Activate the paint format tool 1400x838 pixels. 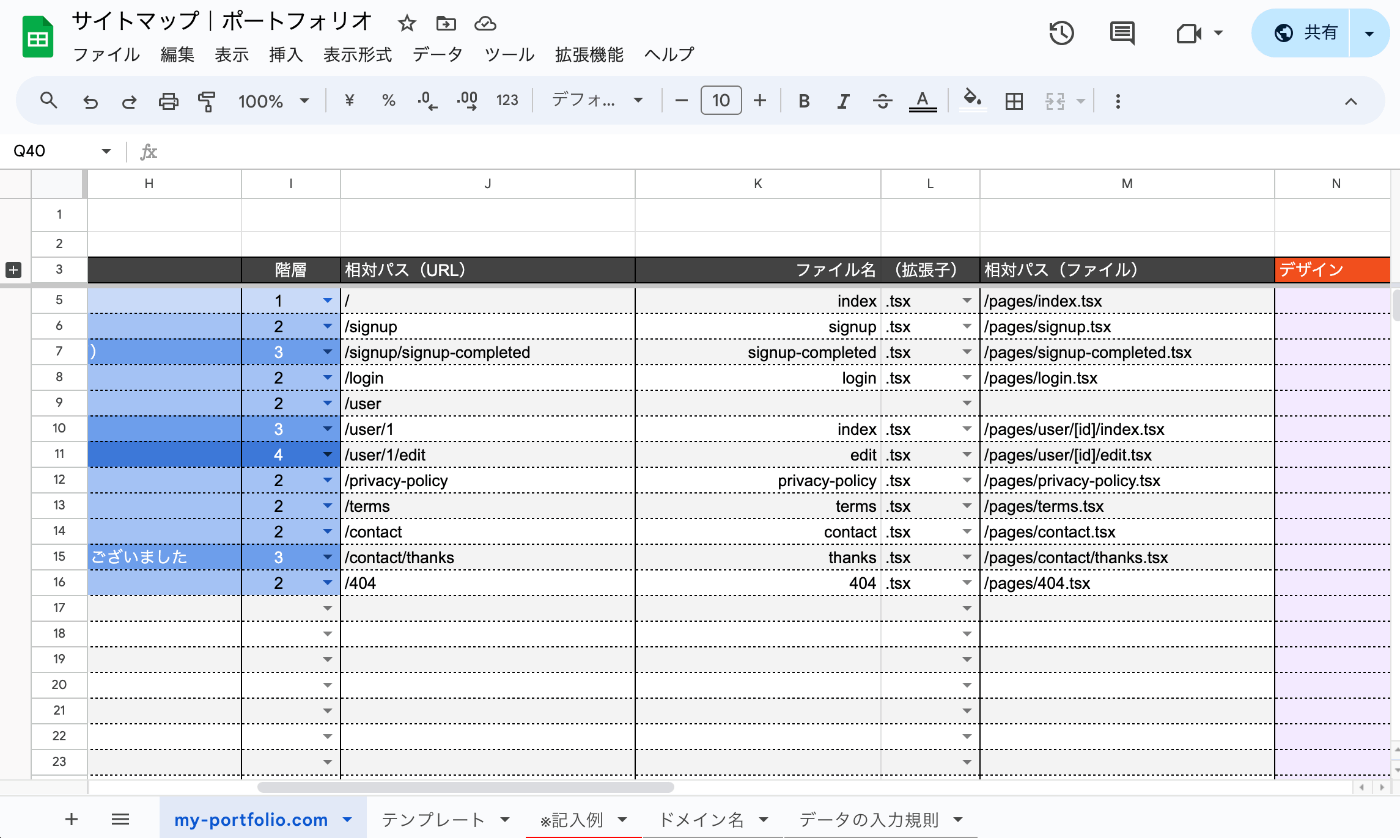207,100
